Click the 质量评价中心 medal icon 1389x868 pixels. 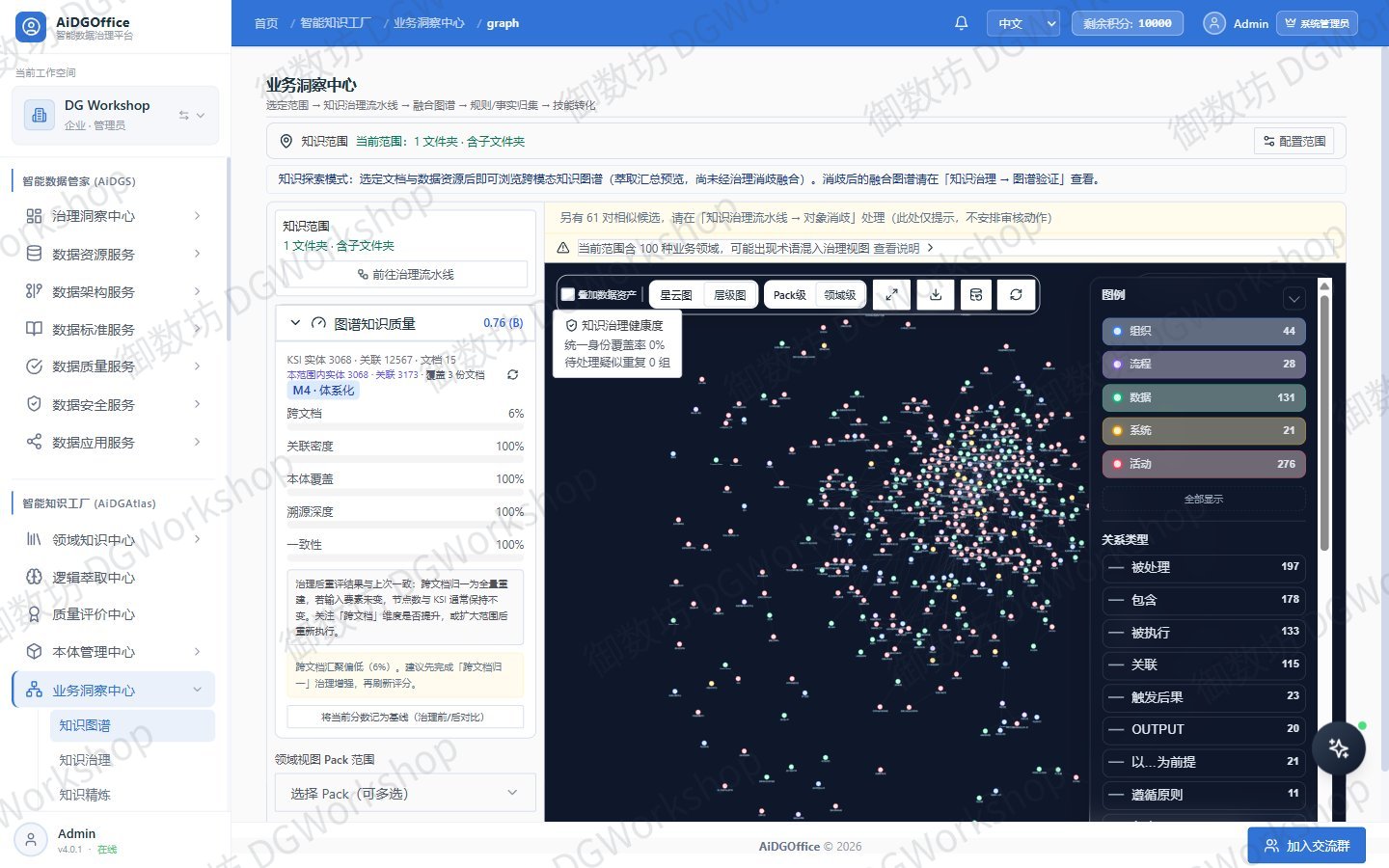click(x=34, y=614)
